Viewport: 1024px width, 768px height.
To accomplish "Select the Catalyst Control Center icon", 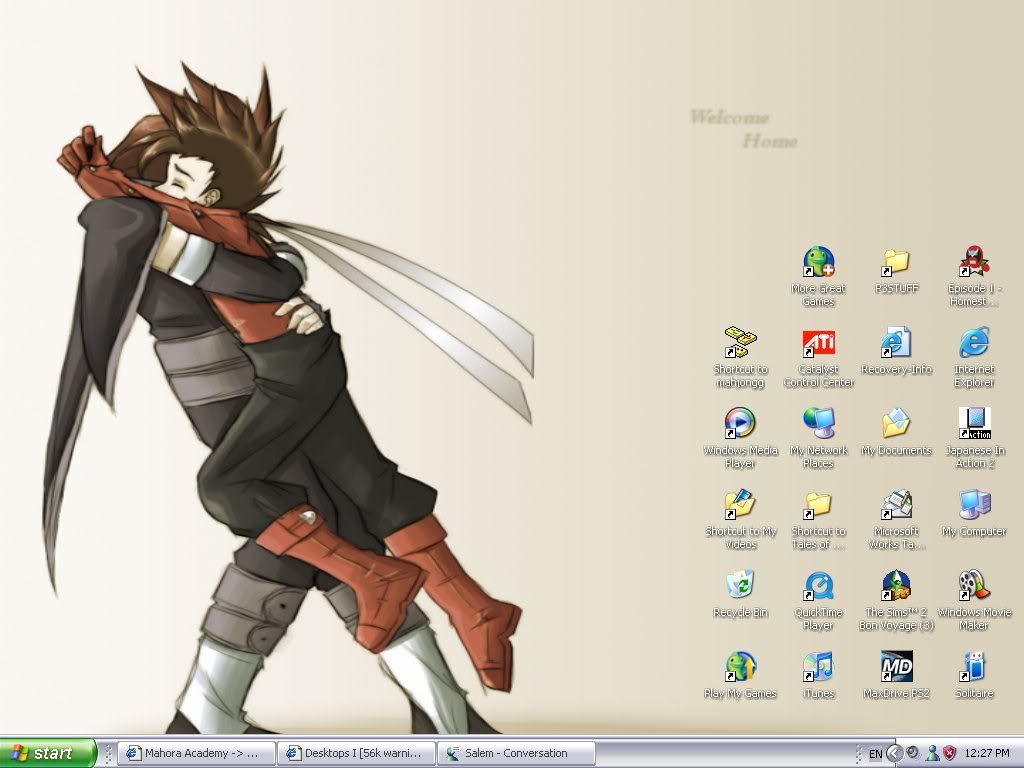I will 818,344.
